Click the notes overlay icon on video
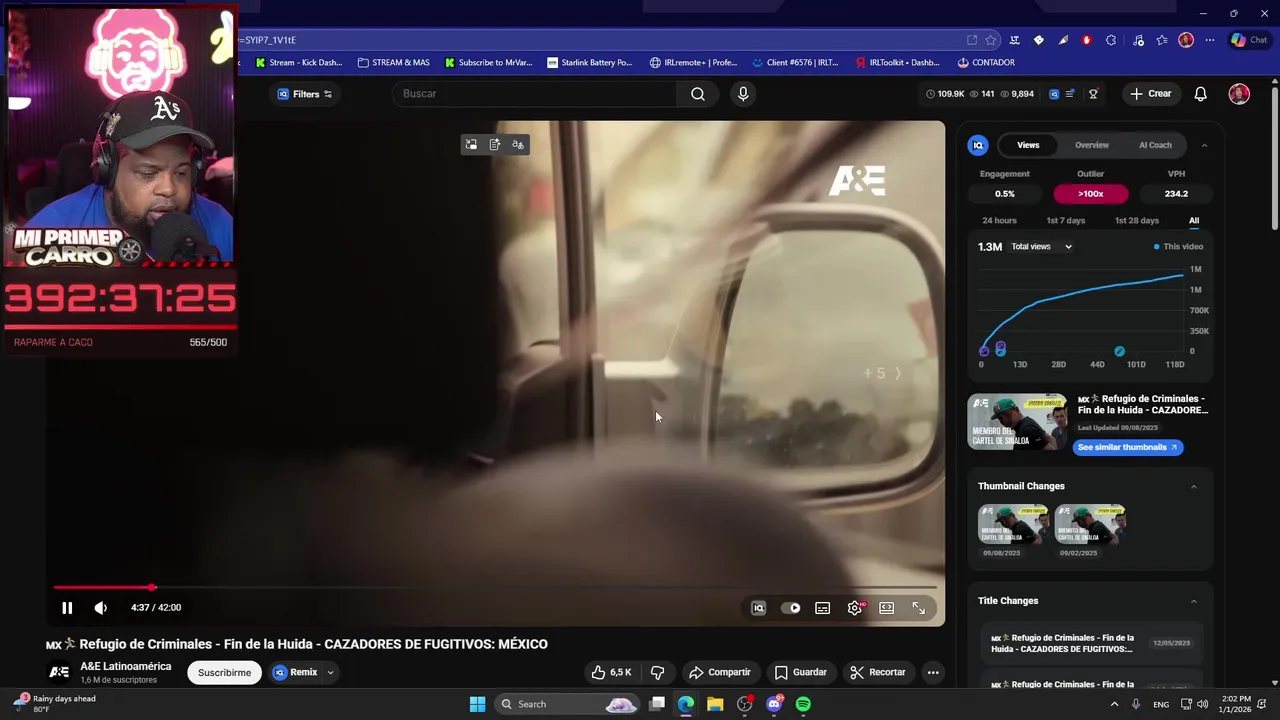This screenshot has height=720, width=1280. (x=495, y=145)
